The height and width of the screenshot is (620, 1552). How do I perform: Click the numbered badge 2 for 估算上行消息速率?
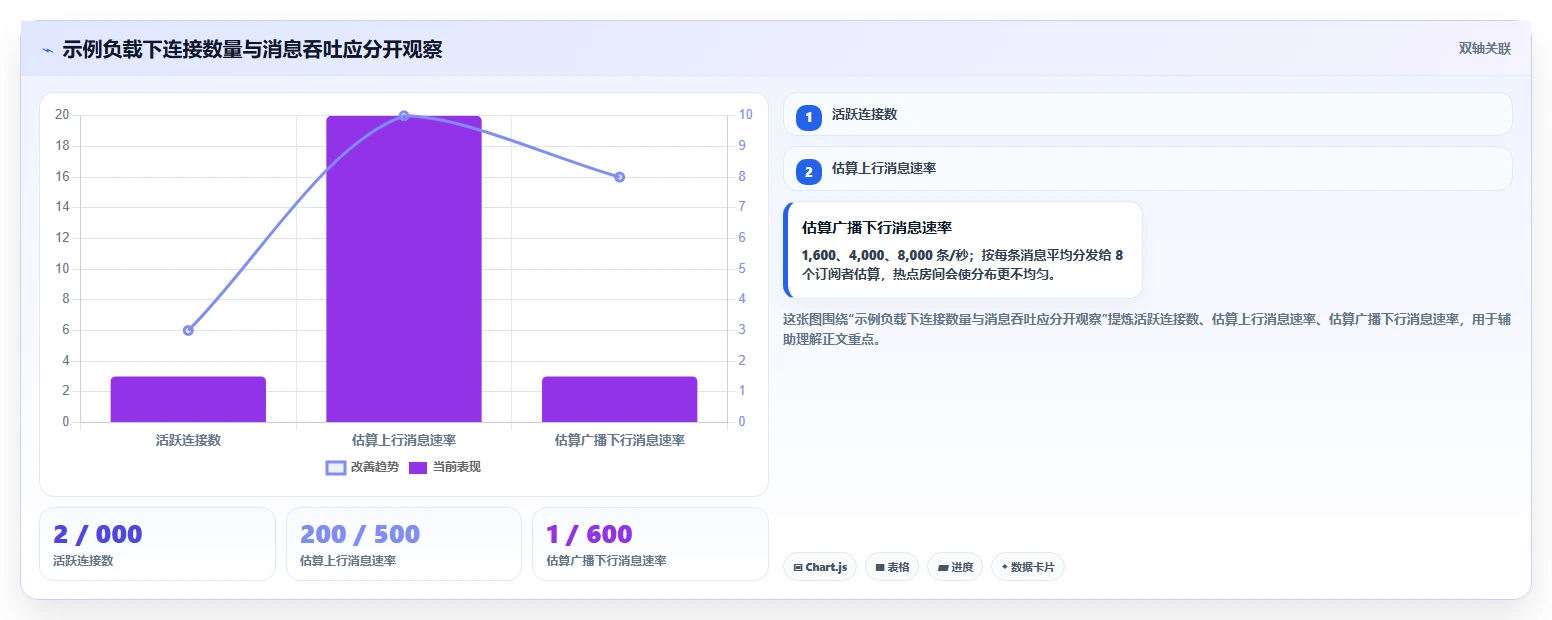(809, 172)
